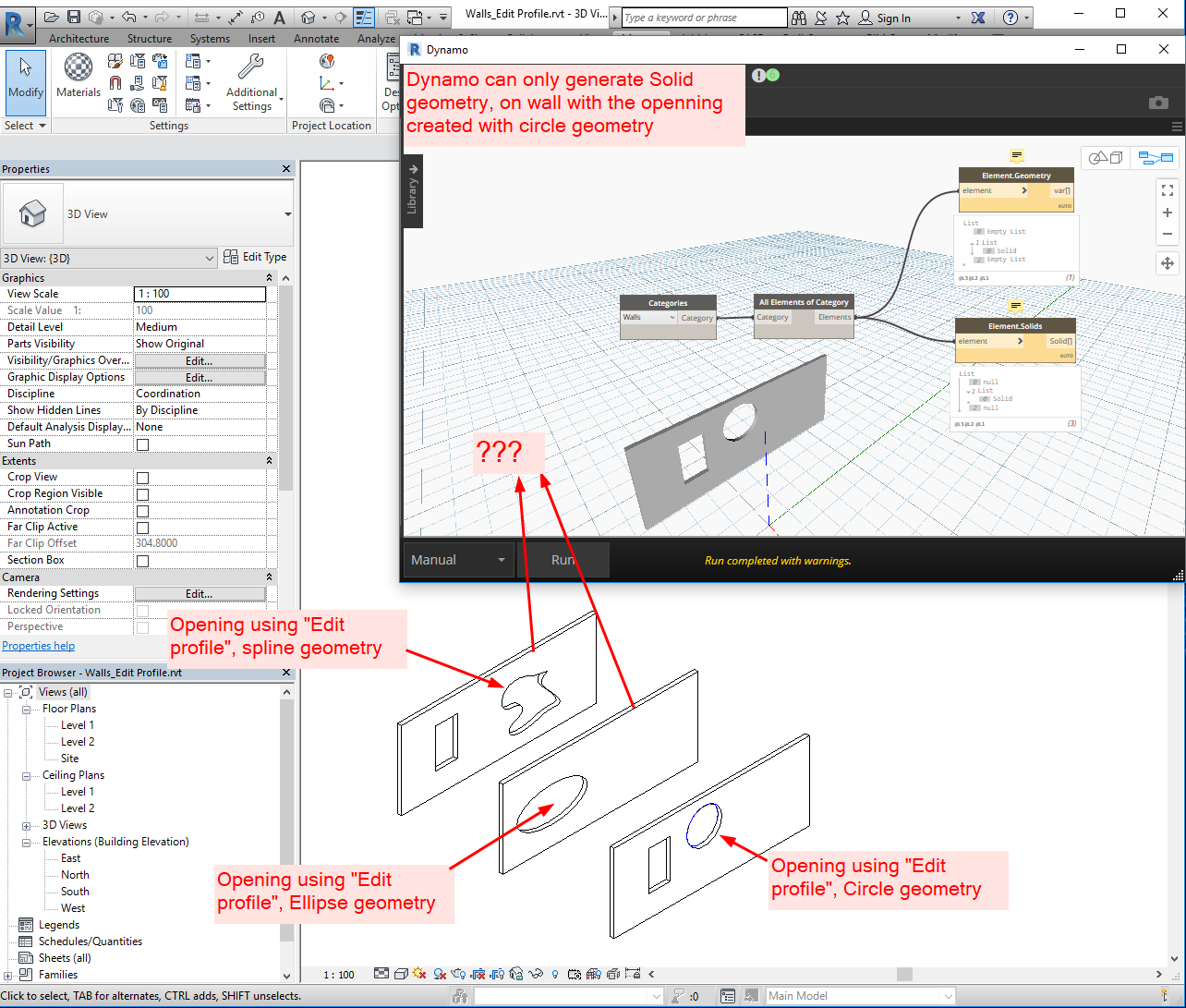Click Zoom to Fit in Dynamo canvas
The height and width of the screenshot is (1008, 1186).
point(1168,190)
